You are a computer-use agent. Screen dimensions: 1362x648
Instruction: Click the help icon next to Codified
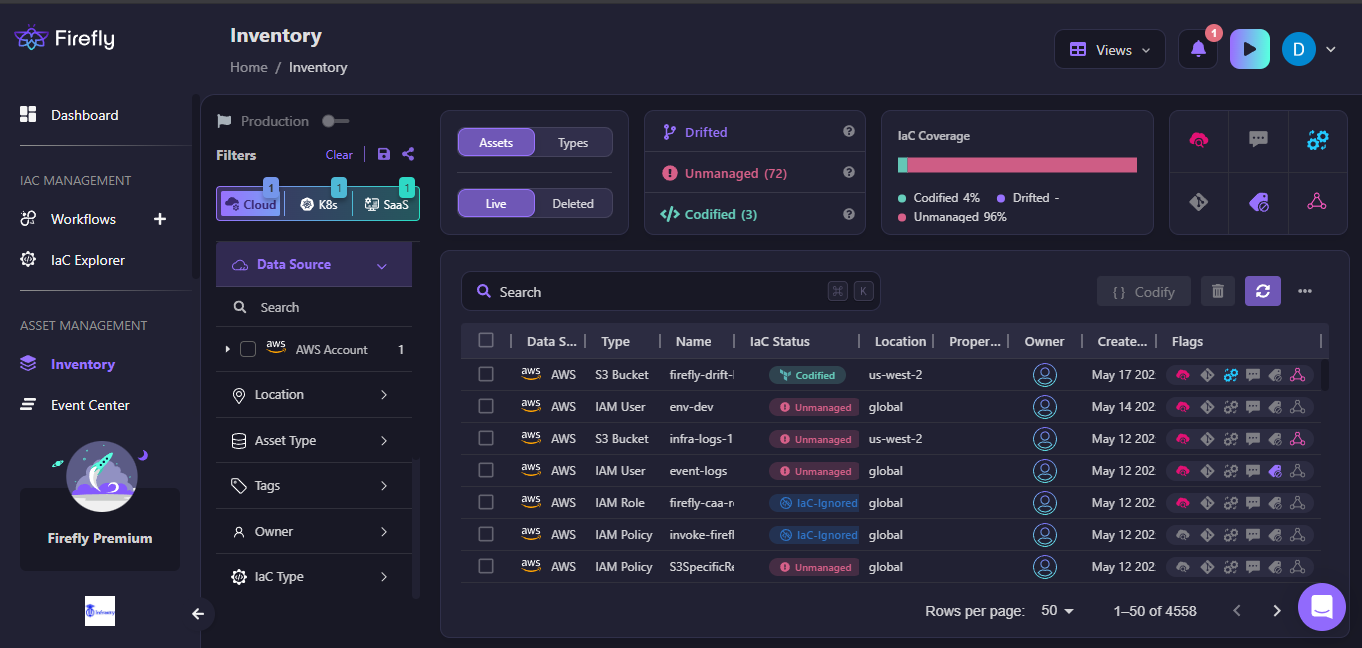[849, 213]
